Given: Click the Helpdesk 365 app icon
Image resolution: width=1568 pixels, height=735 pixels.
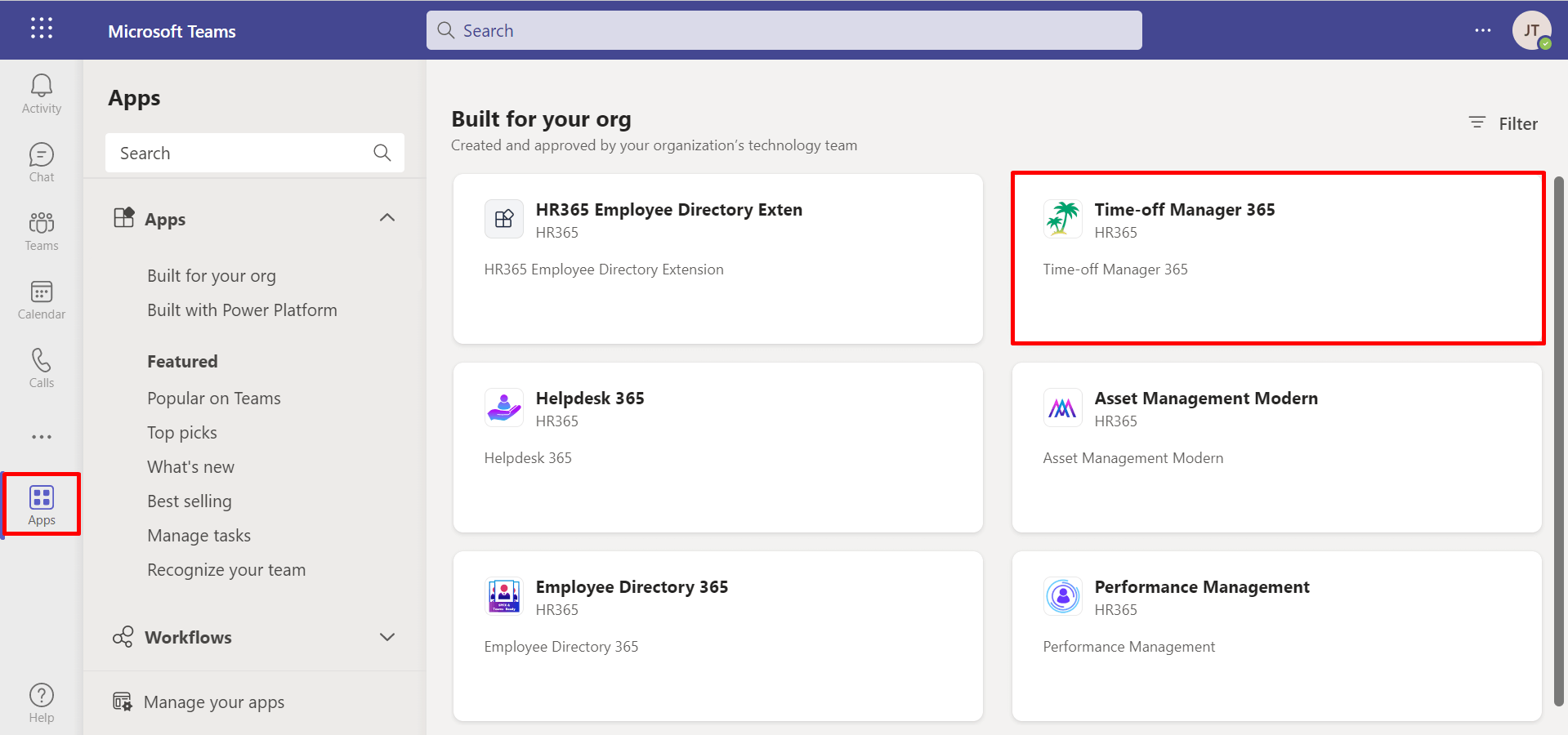Looking at the screenshot, I should (x=504, y=408).
